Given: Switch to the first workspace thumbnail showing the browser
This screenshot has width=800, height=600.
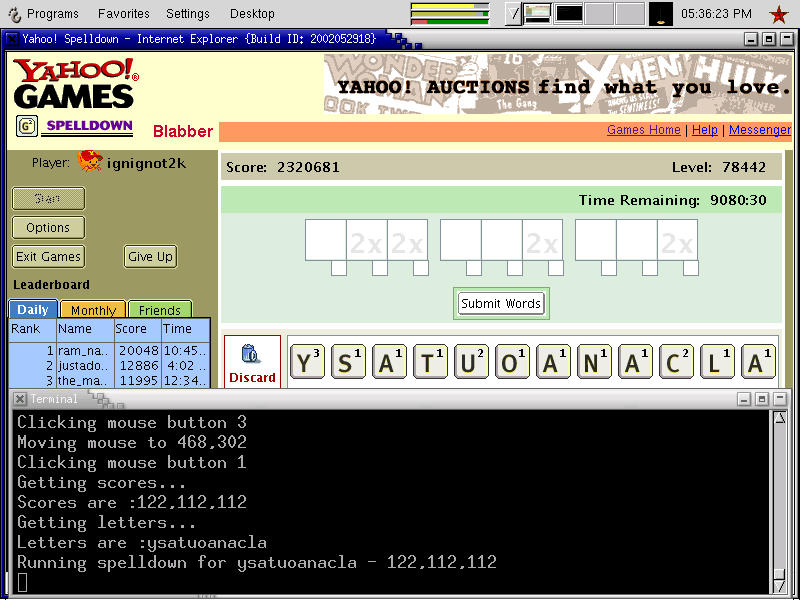Looking at the screenshot, I should pos(538,14).
